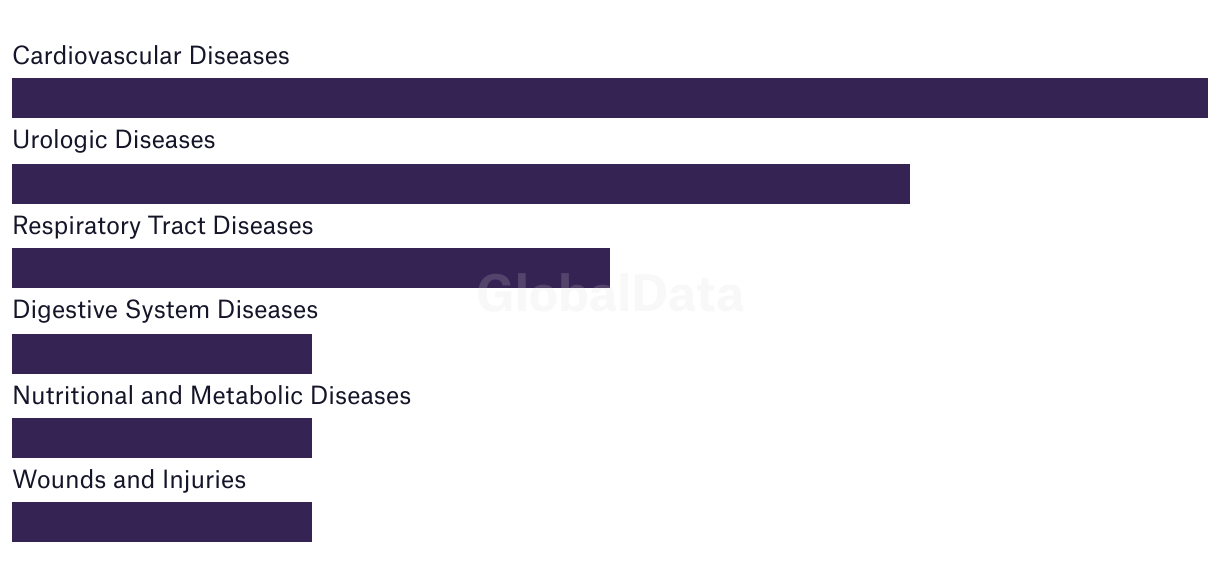The width and height of the screenshot is (1220, 586).
Task: Select the Digestive System Diseases bar
Action: pyautogui.click(x=162, y=354)
